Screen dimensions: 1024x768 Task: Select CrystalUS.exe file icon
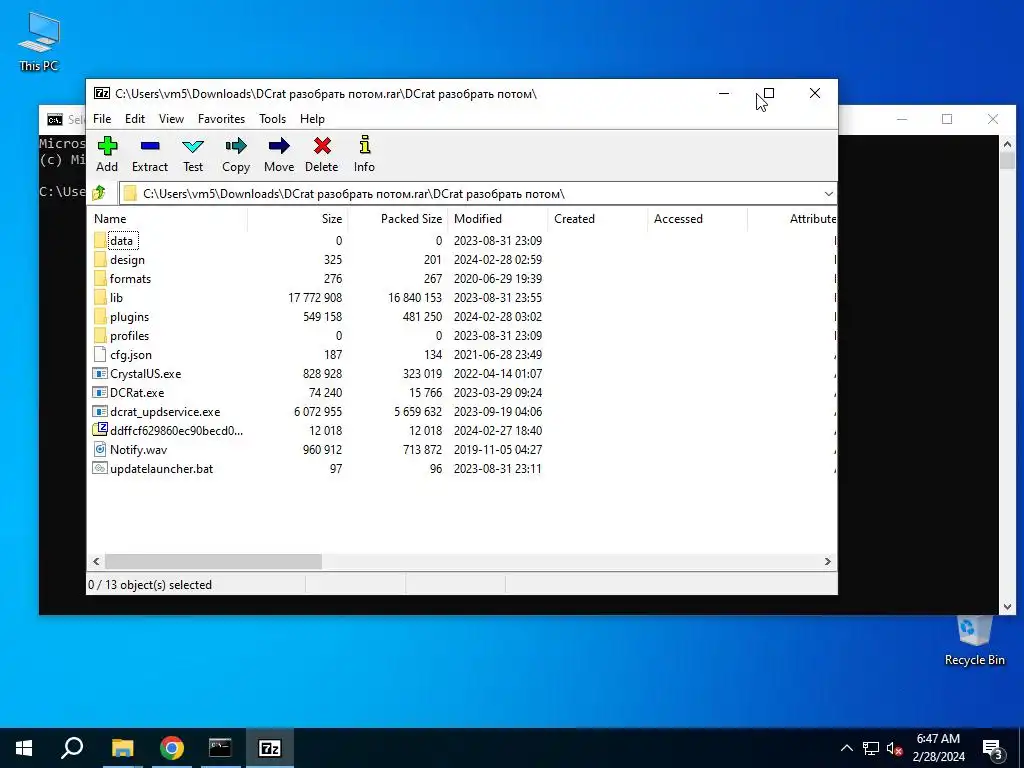[x=100, y=374]
